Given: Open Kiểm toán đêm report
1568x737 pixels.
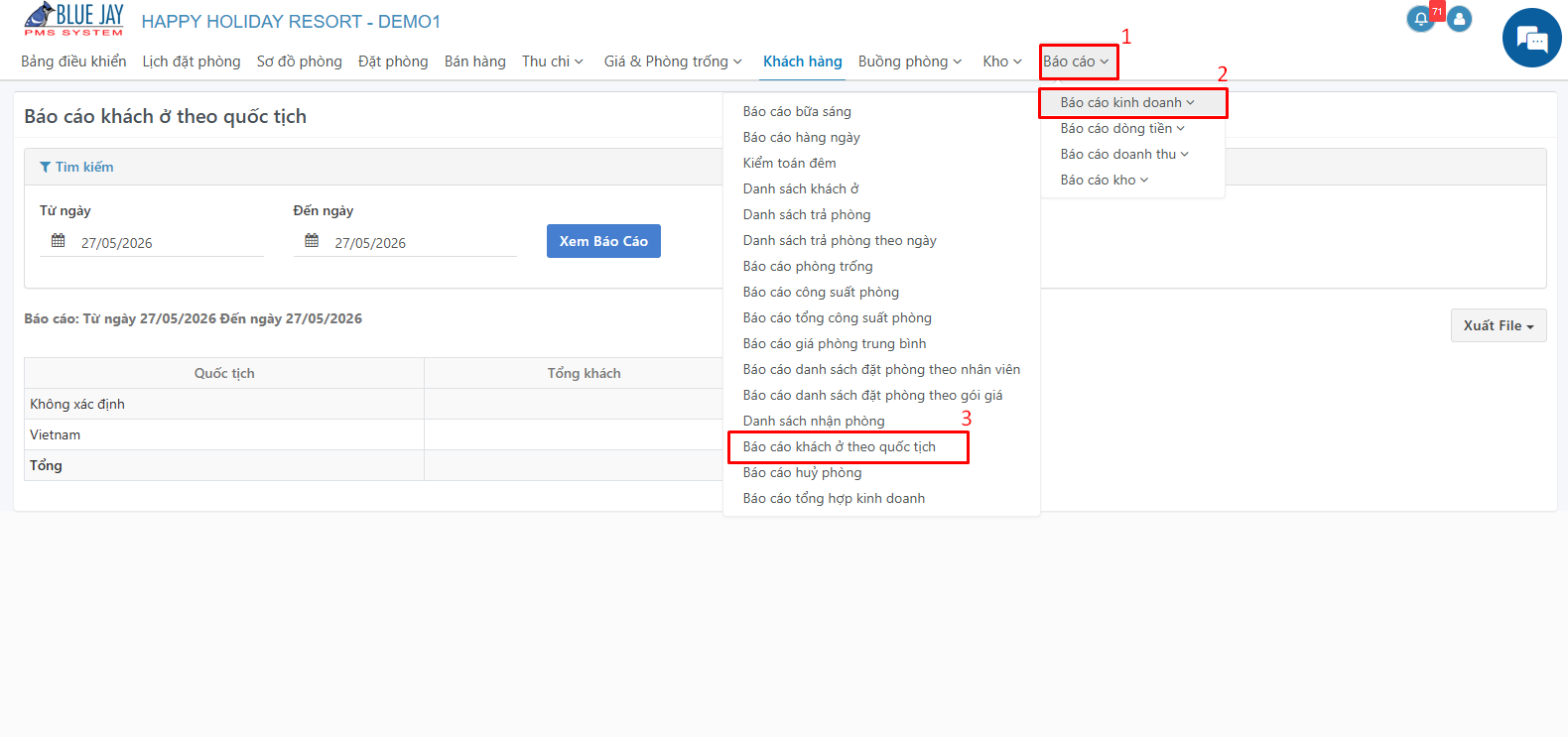Looking at the screenshot, I should [789, 163].
